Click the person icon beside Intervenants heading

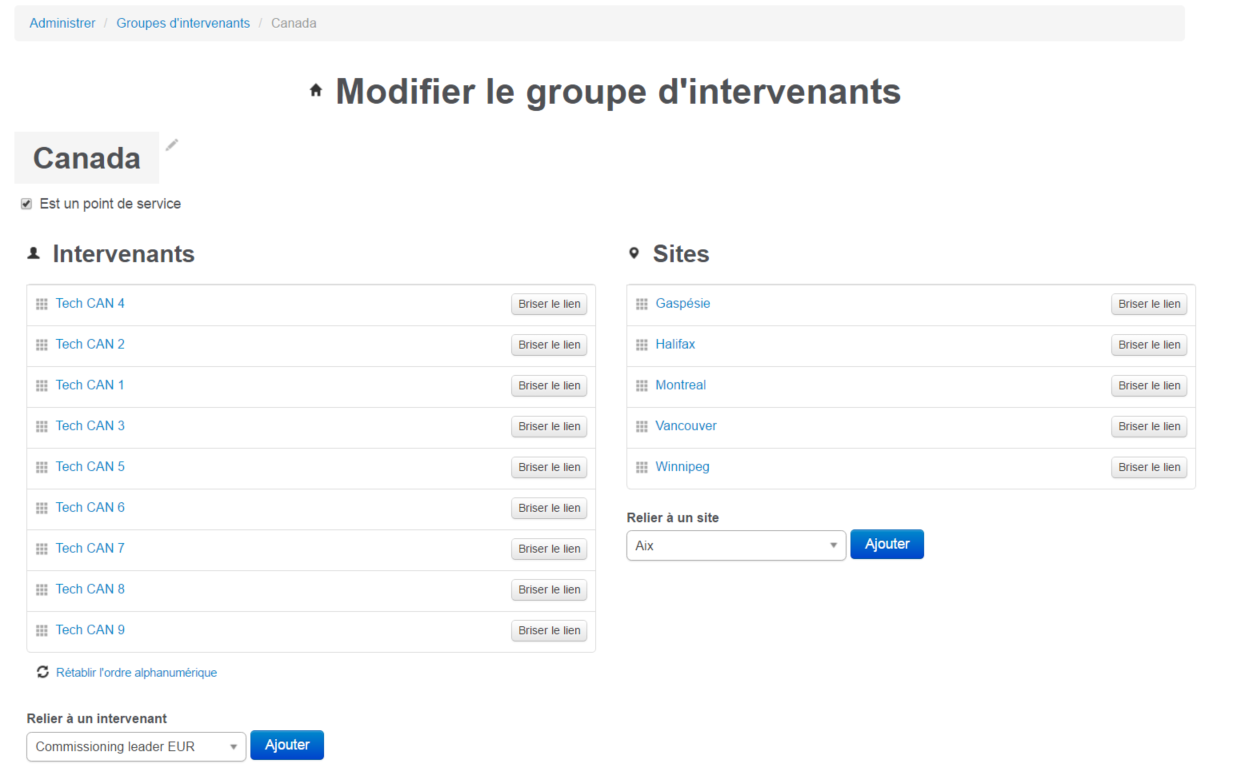click(x=35, y=252)
